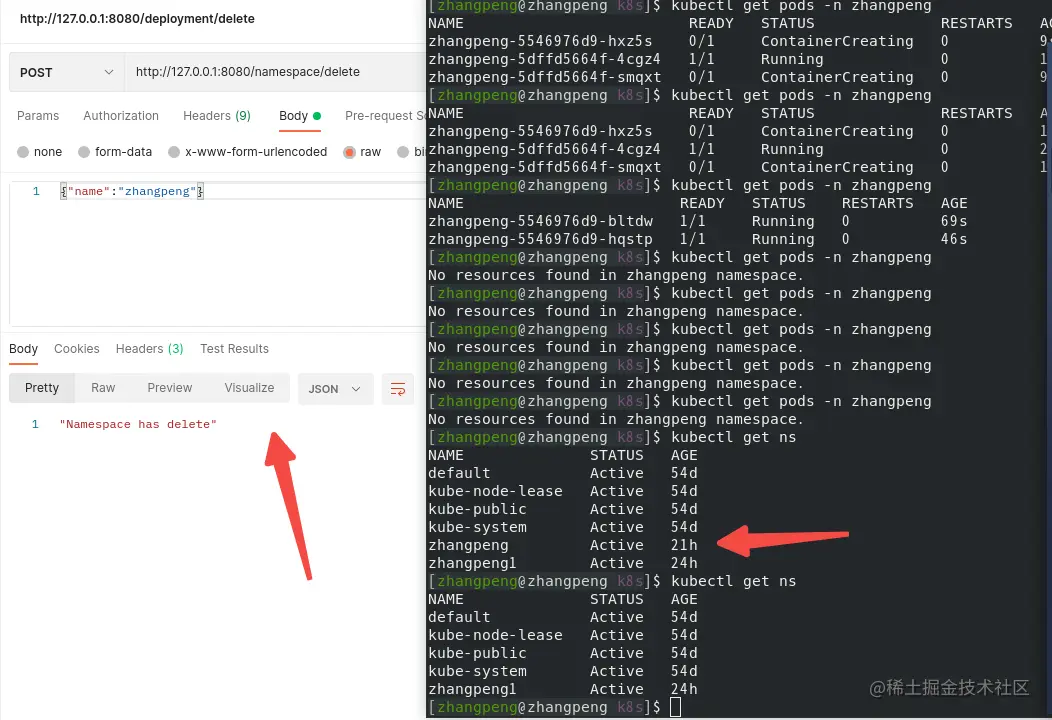
Task: Click the "Namespace has delete" response text
Action: coord(138,424)
